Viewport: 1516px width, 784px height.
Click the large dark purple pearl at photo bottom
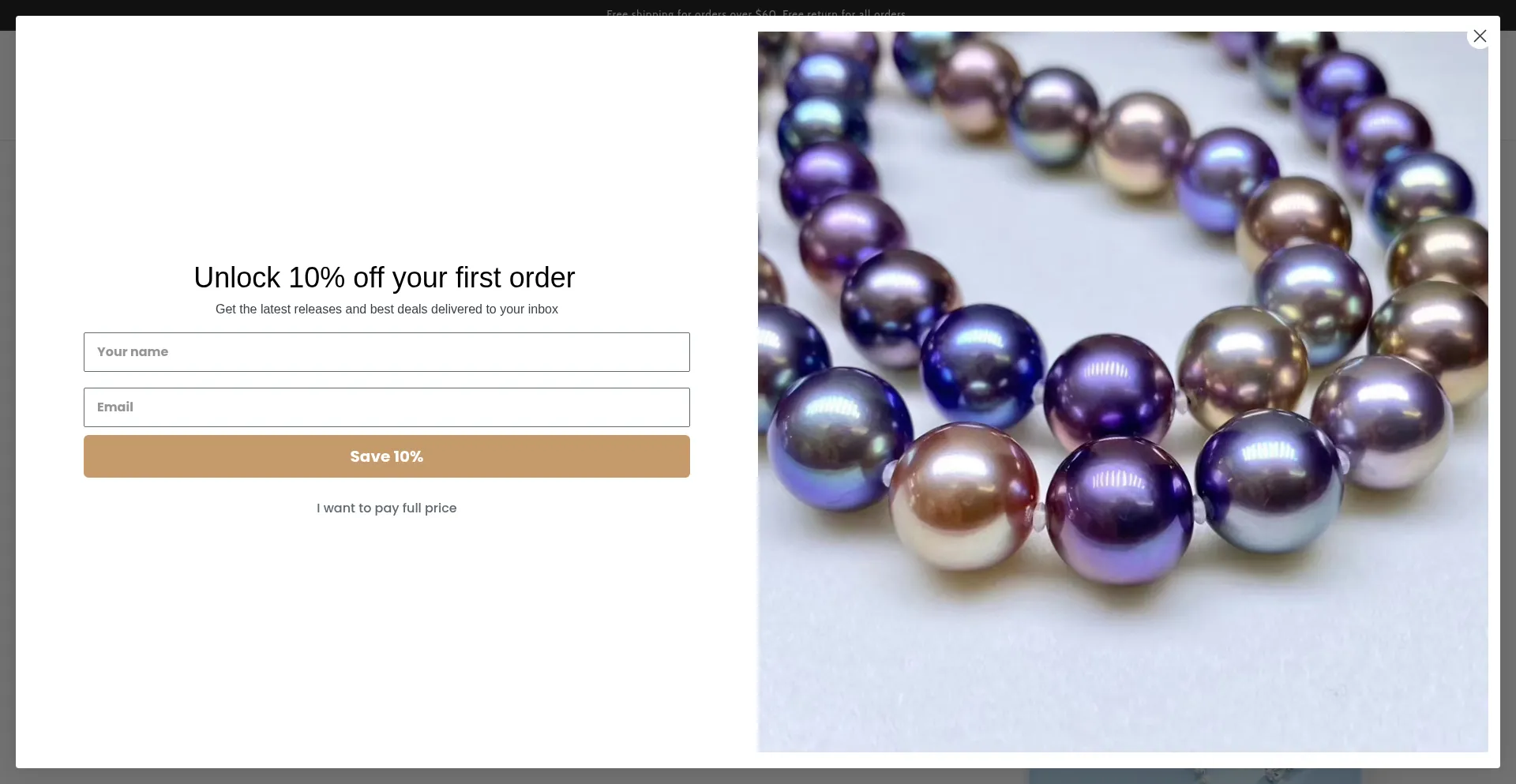click(1120, 509)
